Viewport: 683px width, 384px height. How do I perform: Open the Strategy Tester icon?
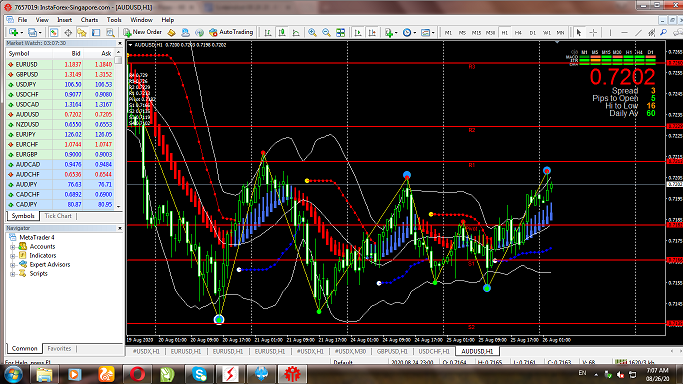110,33
